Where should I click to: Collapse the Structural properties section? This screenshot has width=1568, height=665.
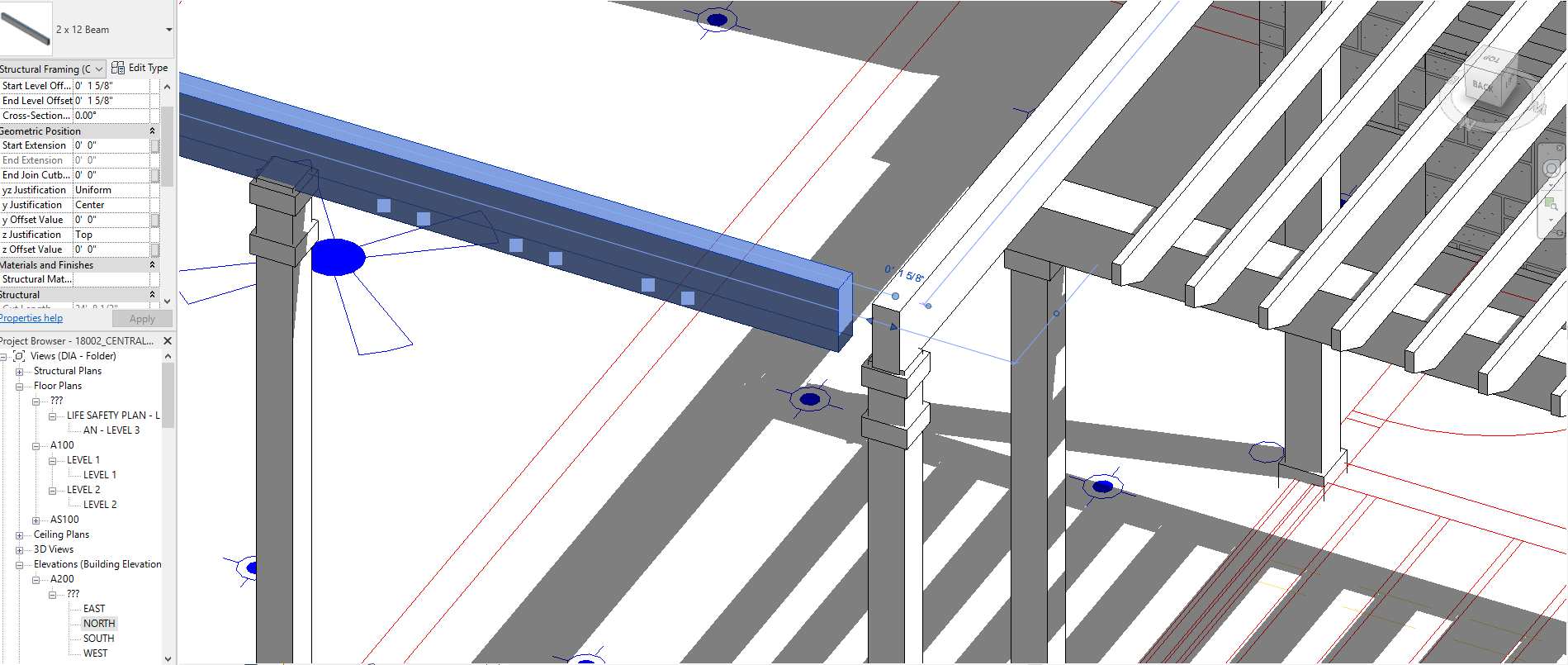pyautogui.click(x=152, y=295)
